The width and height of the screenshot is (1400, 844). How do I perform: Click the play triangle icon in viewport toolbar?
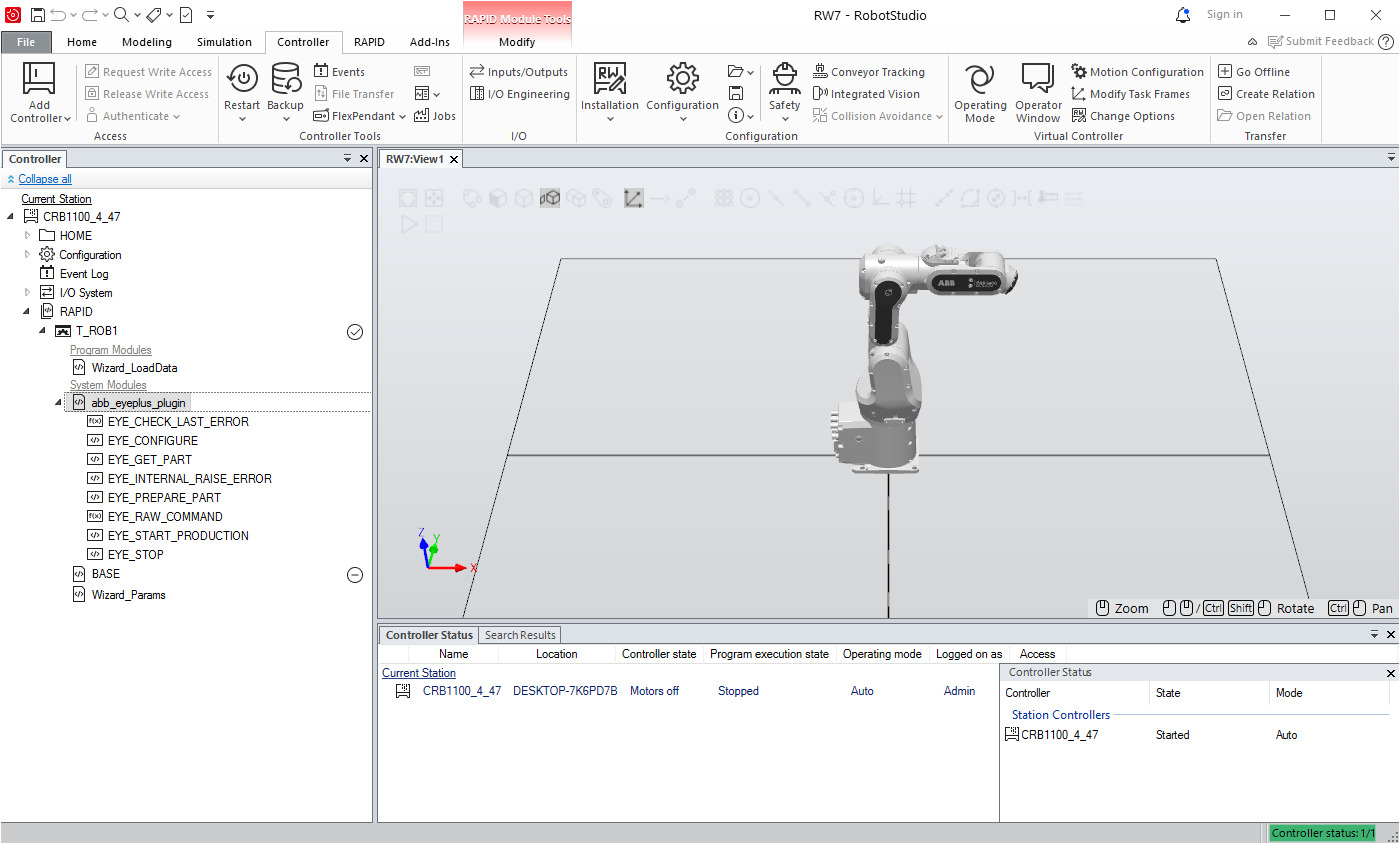click(409, 224)
